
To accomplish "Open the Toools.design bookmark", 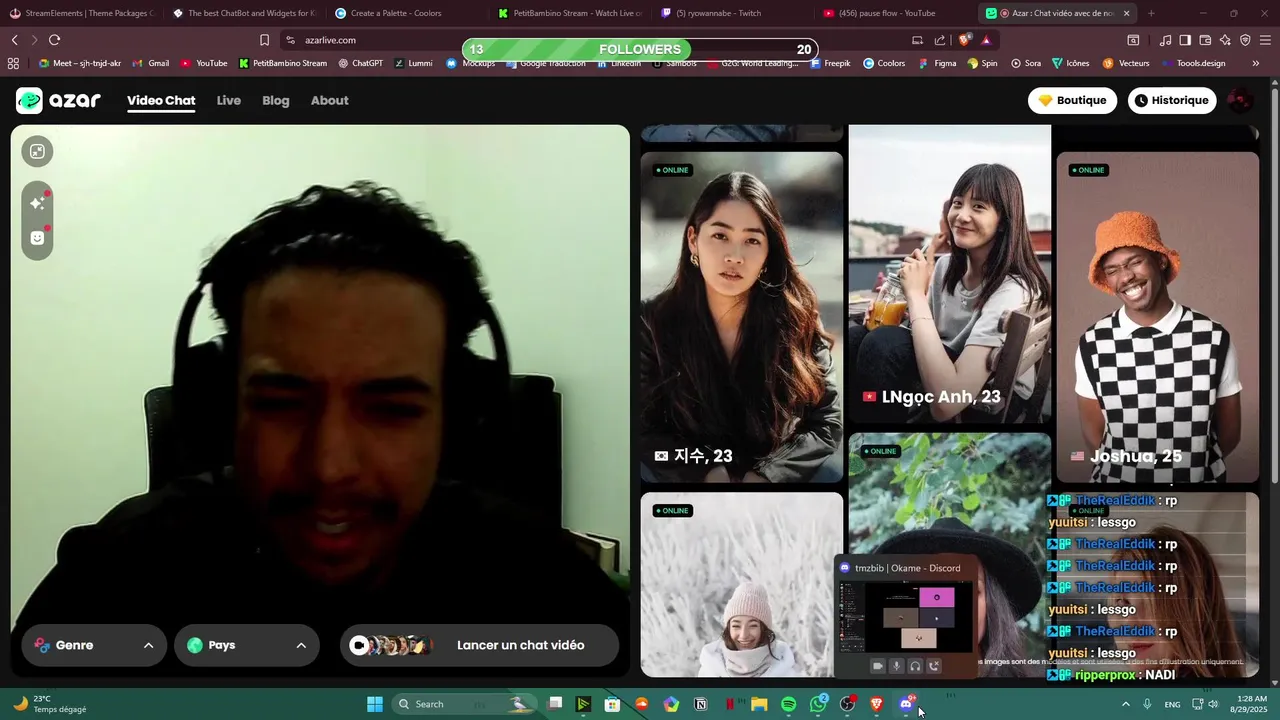I will coord(1193,63).
